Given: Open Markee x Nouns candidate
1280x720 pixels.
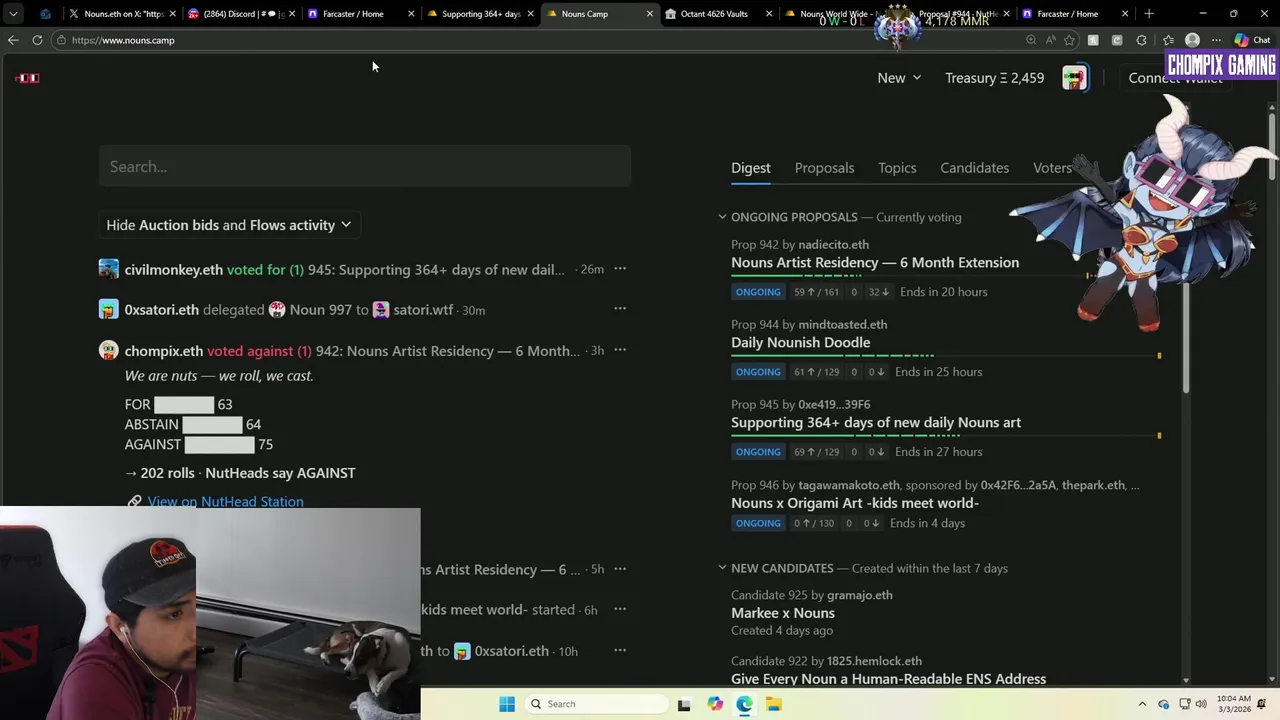Looking at the screenshot, I should tap(783, 613).
